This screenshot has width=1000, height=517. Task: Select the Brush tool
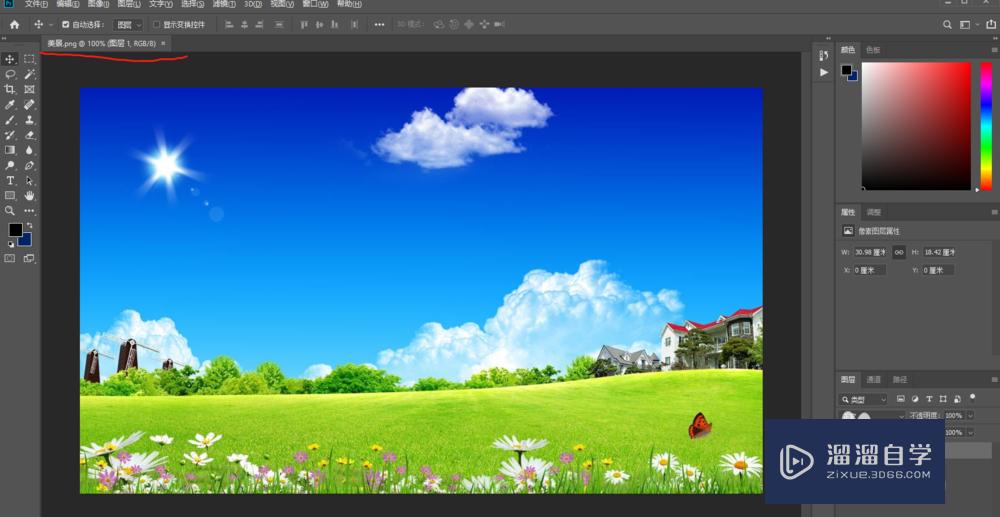(x=10, y=120)
